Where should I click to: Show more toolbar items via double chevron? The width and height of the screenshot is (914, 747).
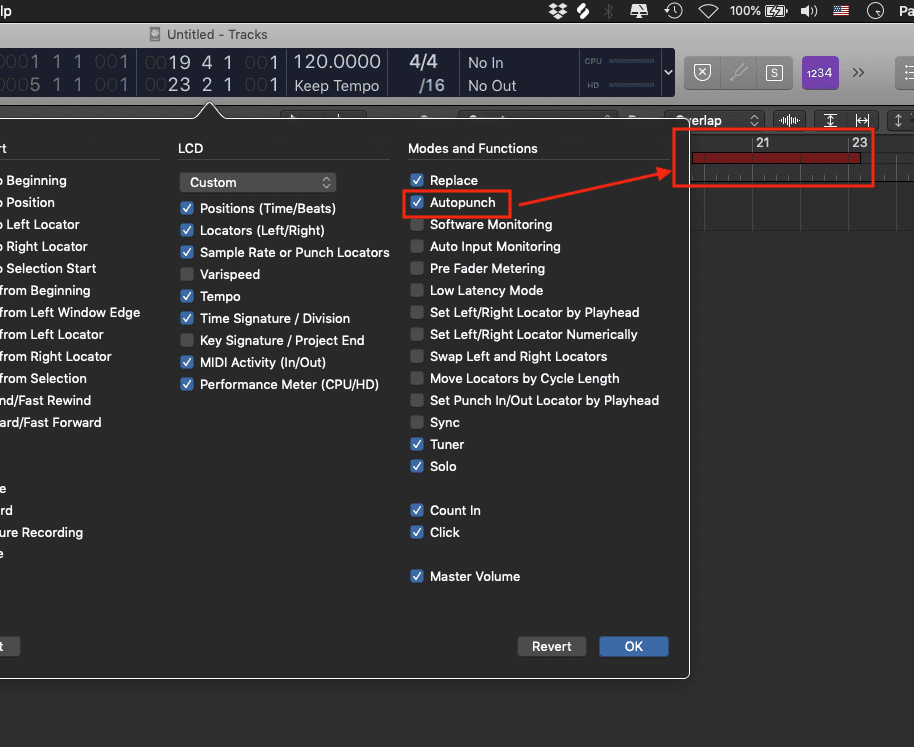pos(858,72)
